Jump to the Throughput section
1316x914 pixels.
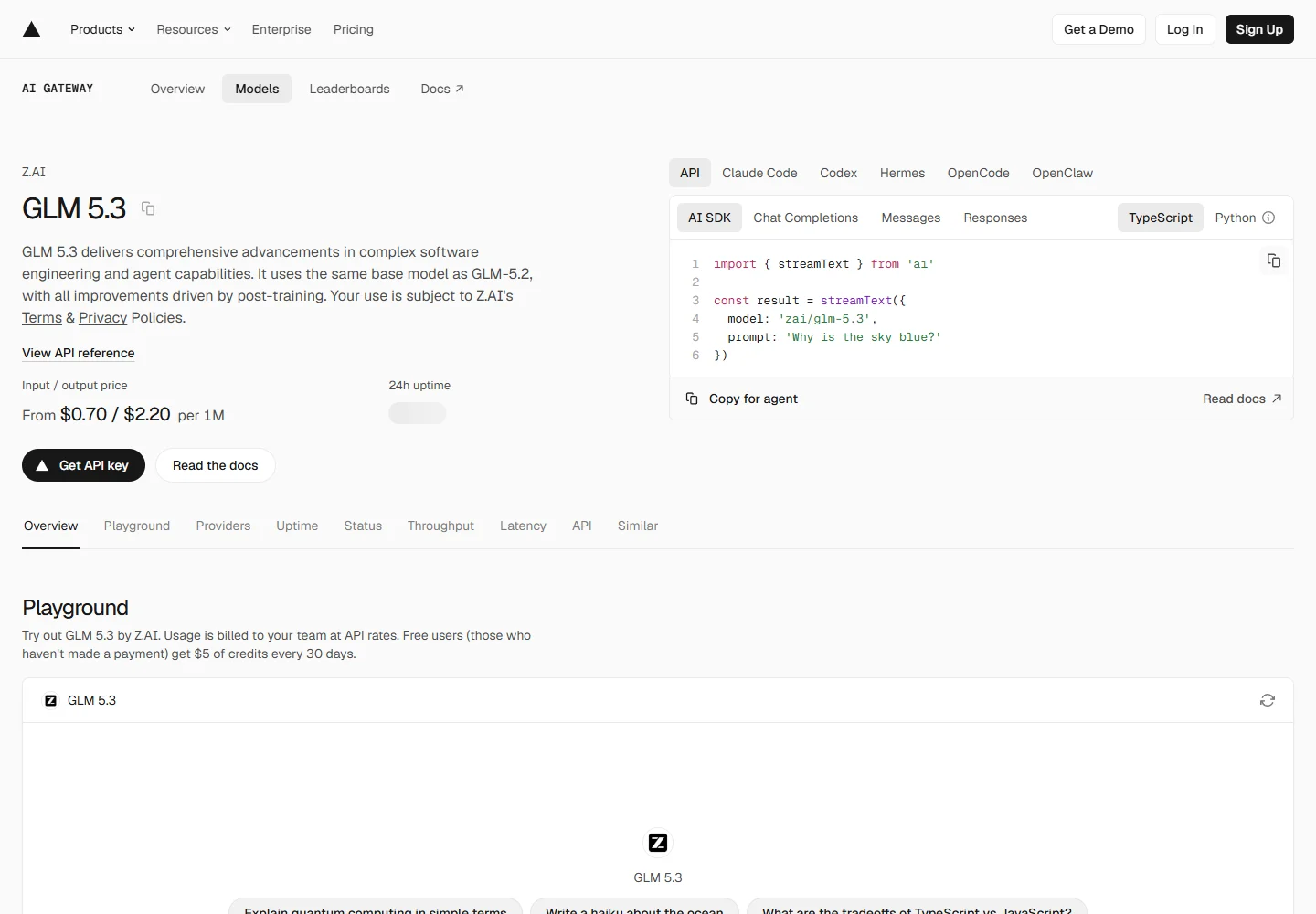pos(440,526)
